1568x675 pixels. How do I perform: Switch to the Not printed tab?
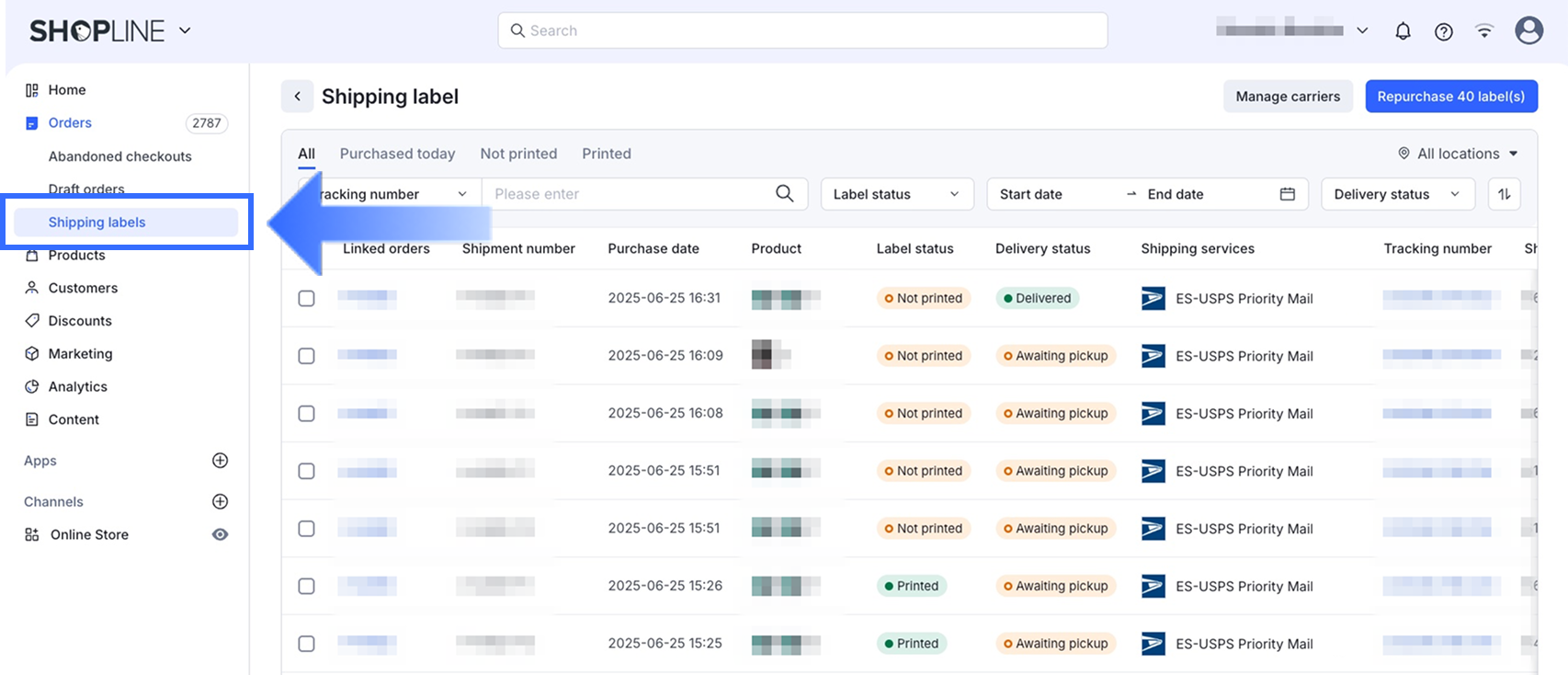[518, 154]
